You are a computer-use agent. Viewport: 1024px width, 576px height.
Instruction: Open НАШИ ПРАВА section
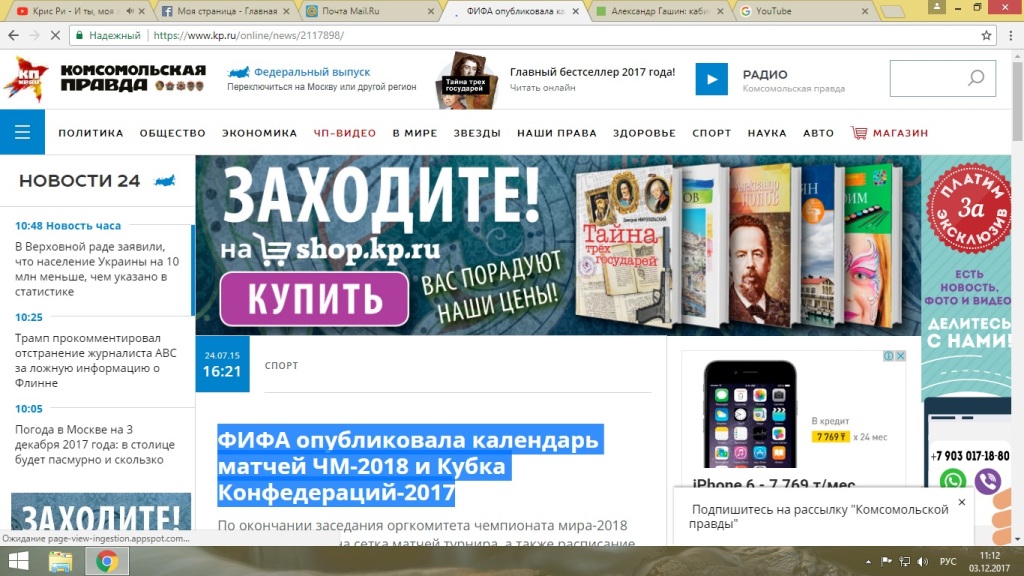point(557,133)
